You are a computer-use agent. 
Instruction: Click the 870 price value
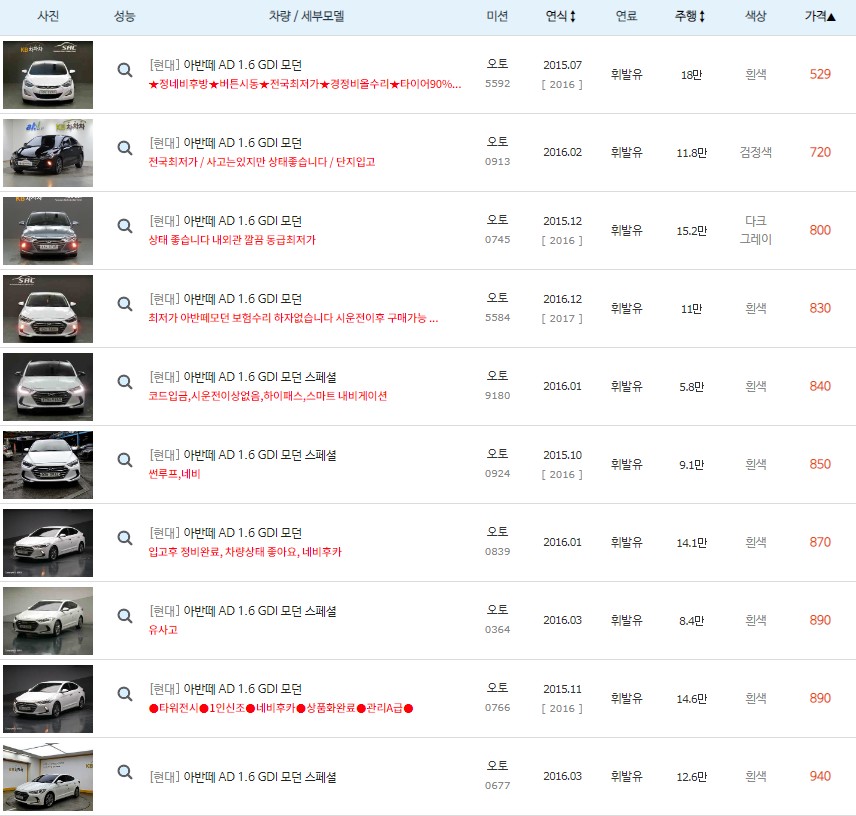point(820,543)
